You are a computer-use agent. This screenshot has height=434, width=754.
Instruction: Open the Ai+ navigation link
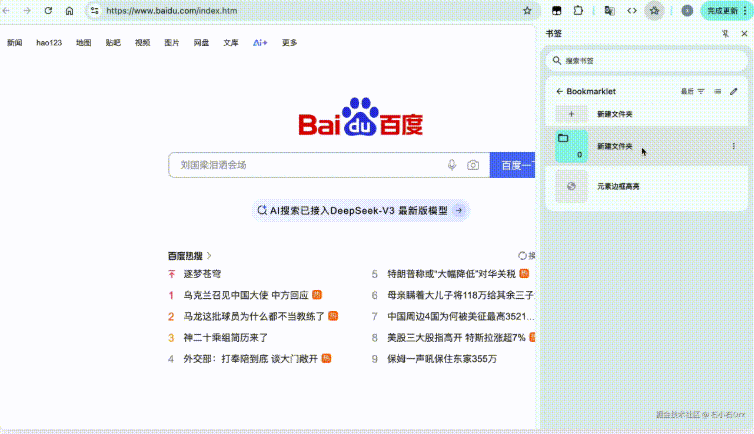(260, 43)
